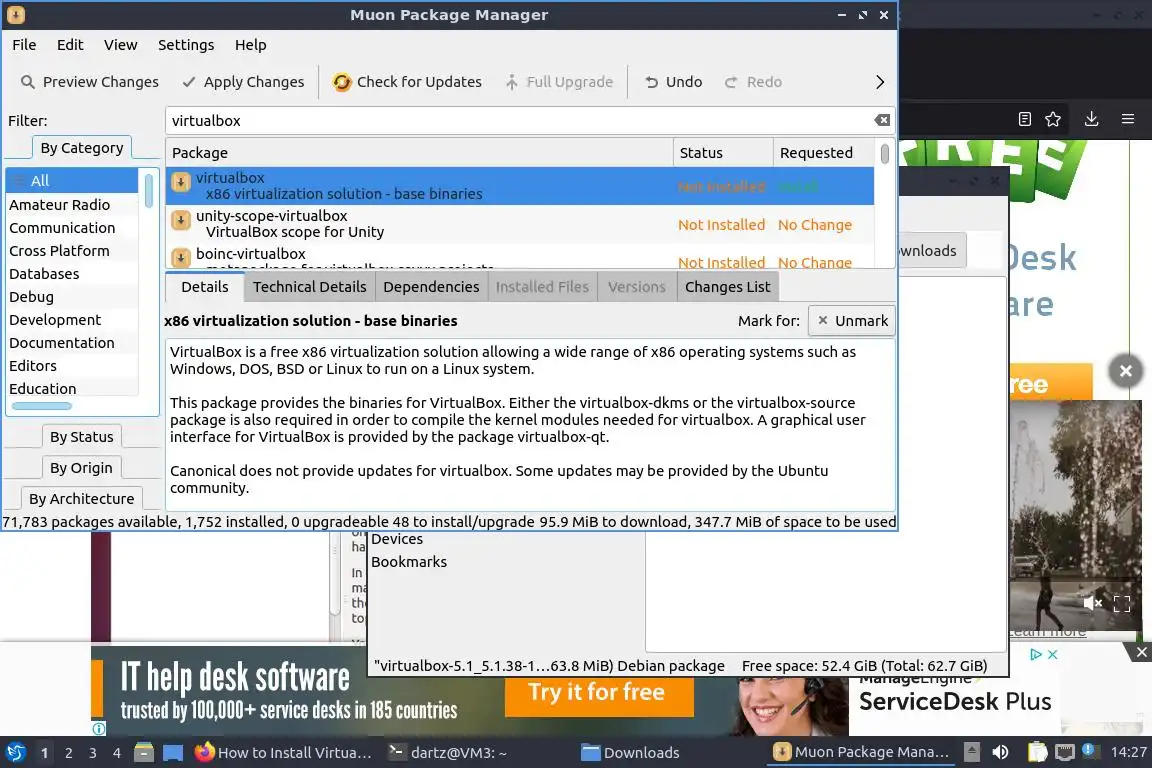Select the Education category
This screenshot has height=768, width=1152.
click(72, 388)
